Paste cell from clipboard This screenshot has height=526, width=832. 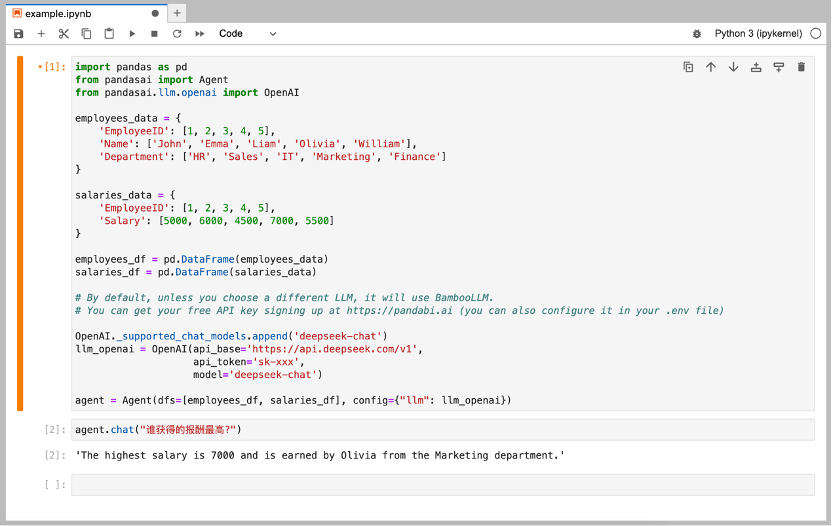click(x=109, y=34)
